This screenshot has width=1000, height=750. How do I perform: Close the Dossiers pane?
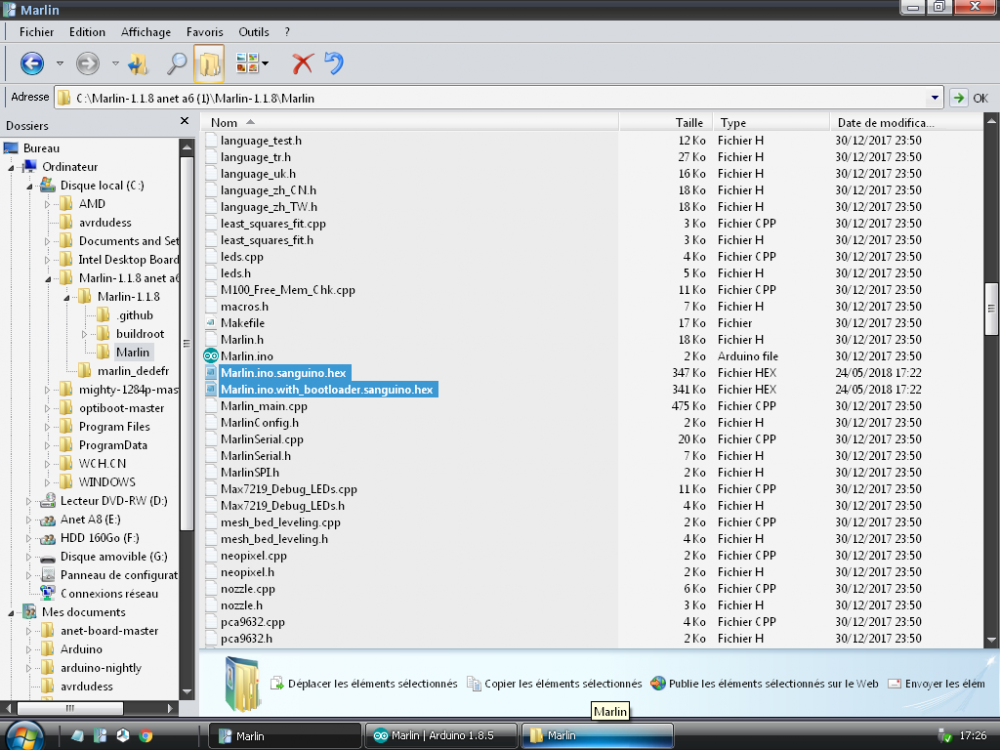click(184, 121)
